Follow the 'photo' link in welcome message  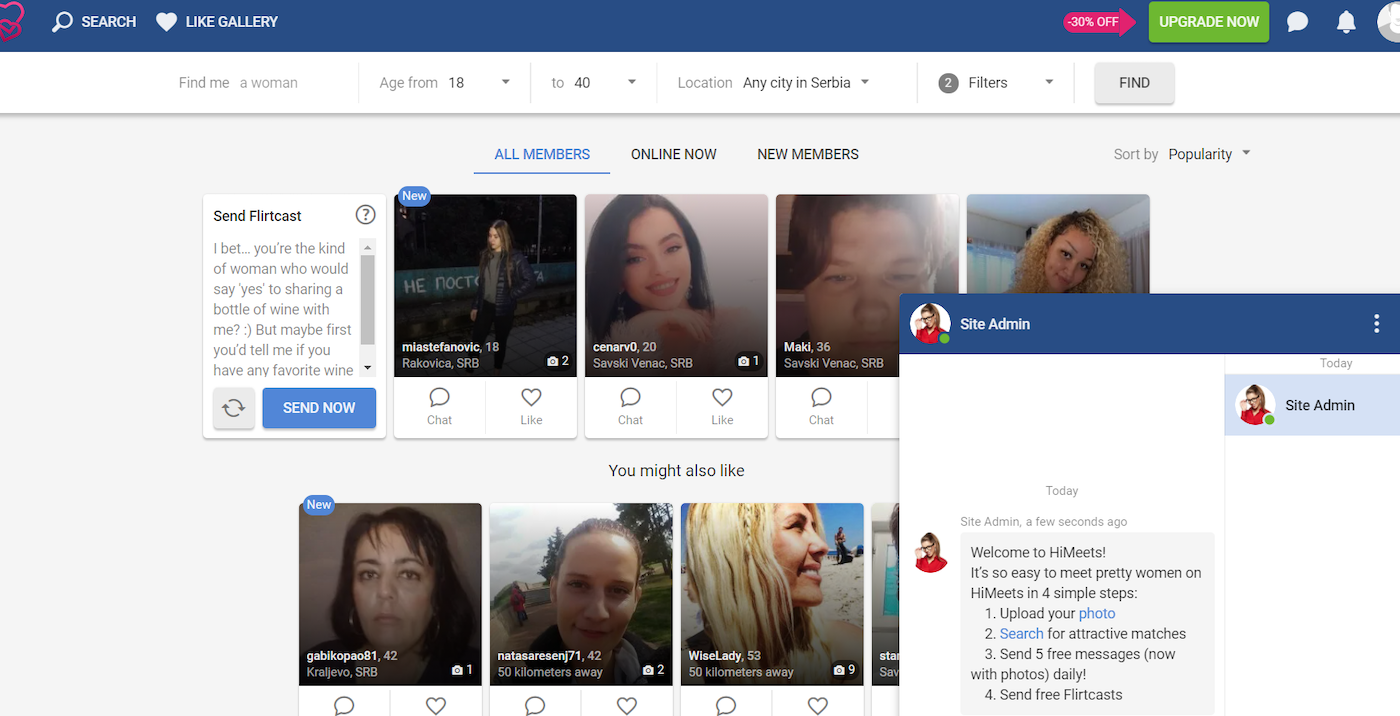click(x=1097, y=613)
